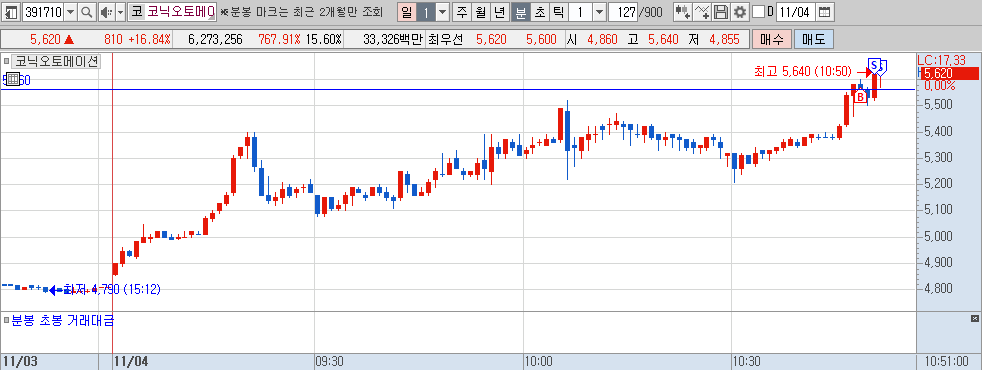Viewport: 982px width, 370px height.
Task: Click the 매수 buy button
Action: coord(772,39)
